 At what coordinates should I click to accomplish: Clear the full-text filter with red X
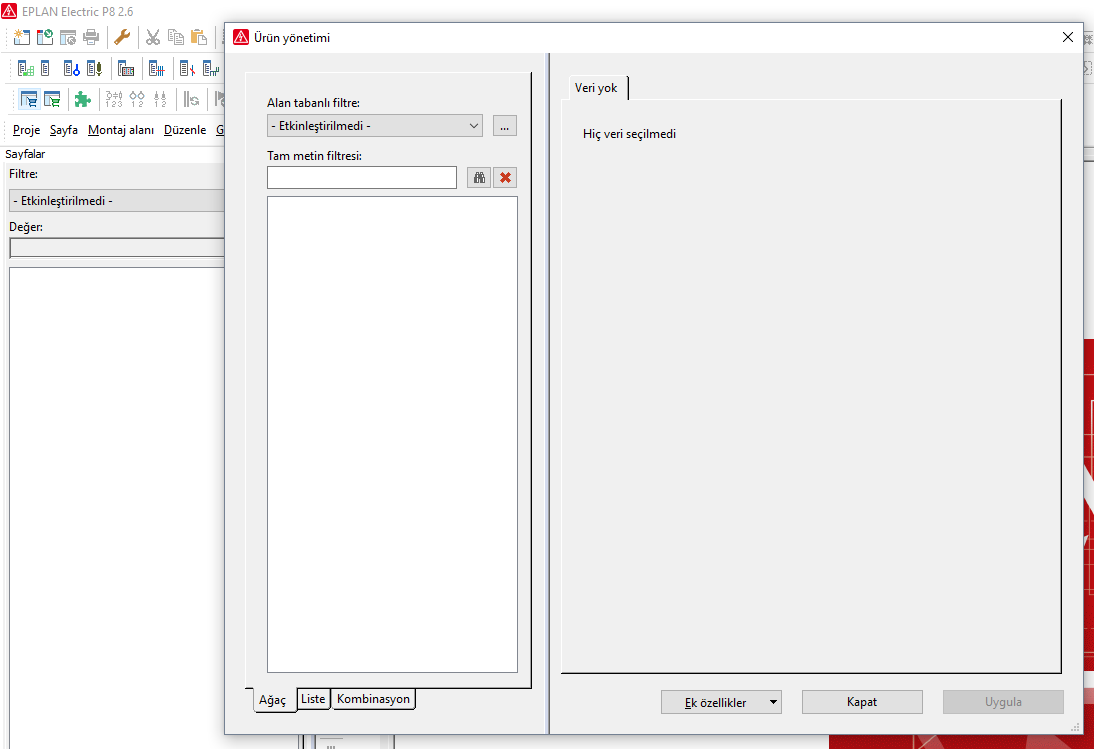click(505, 178)
